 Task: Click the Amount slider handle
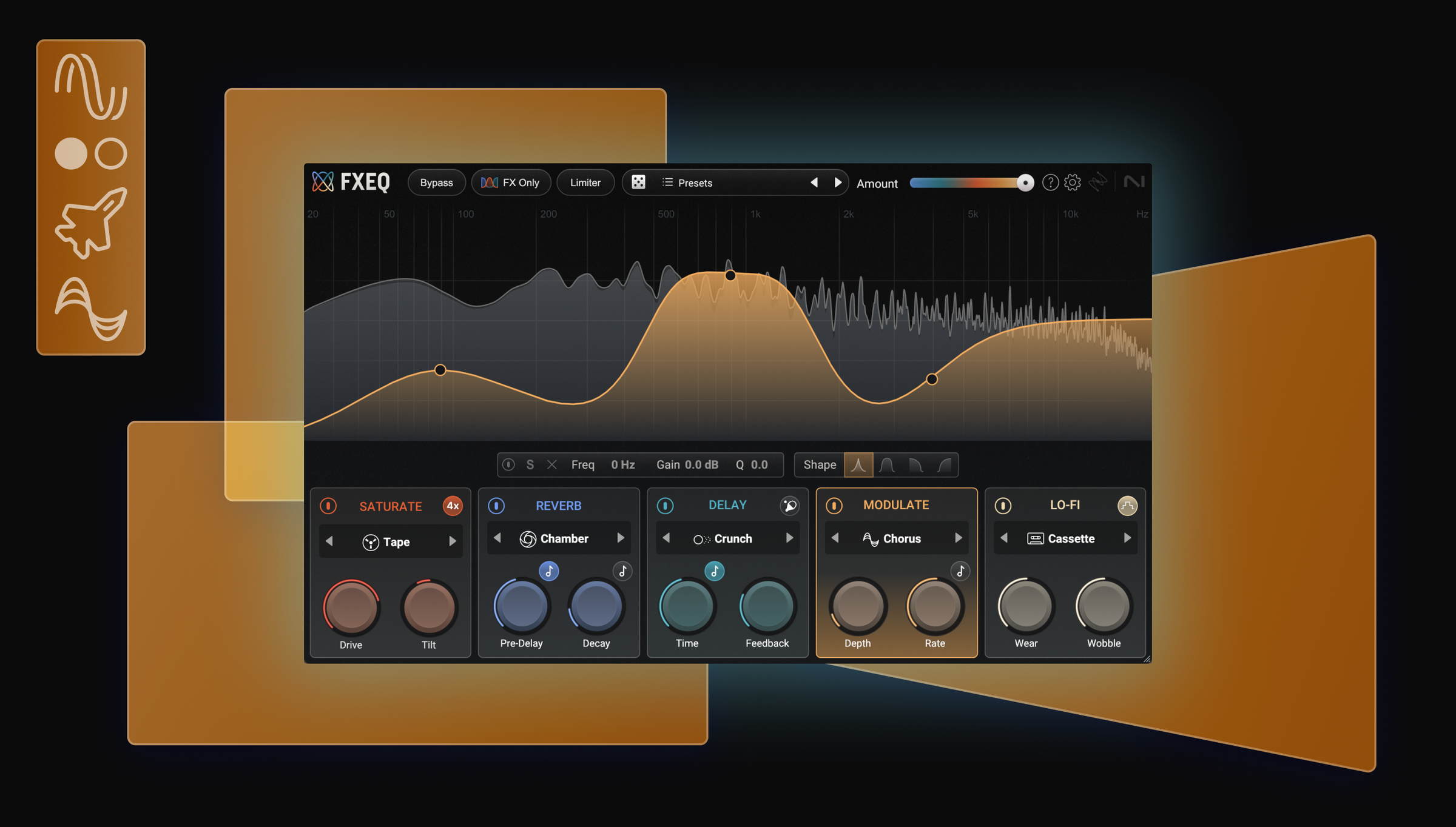point(1025,182)
